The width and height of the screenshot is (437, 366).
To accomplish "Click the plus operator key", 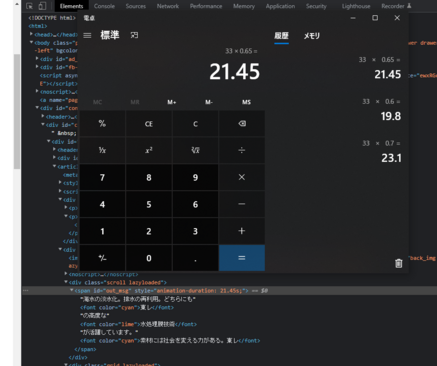I will (242, 231).
